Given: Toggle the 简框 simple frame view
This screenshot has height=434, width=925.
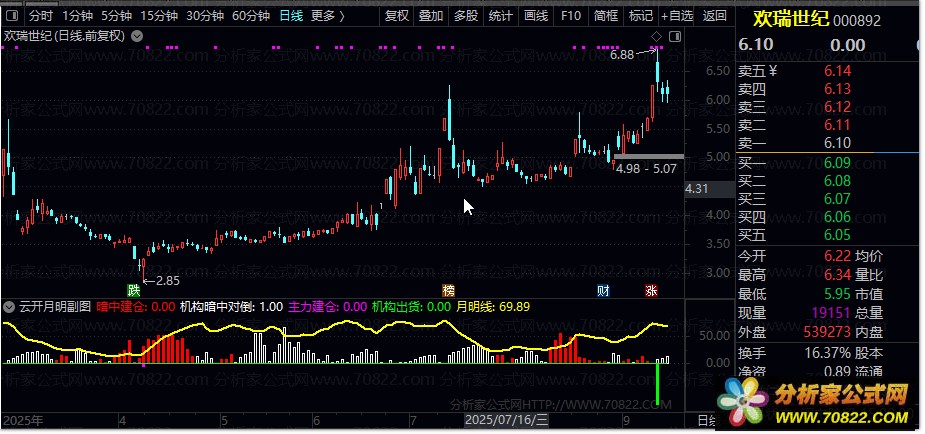Looking at the screenshot, I should [605, 15].
